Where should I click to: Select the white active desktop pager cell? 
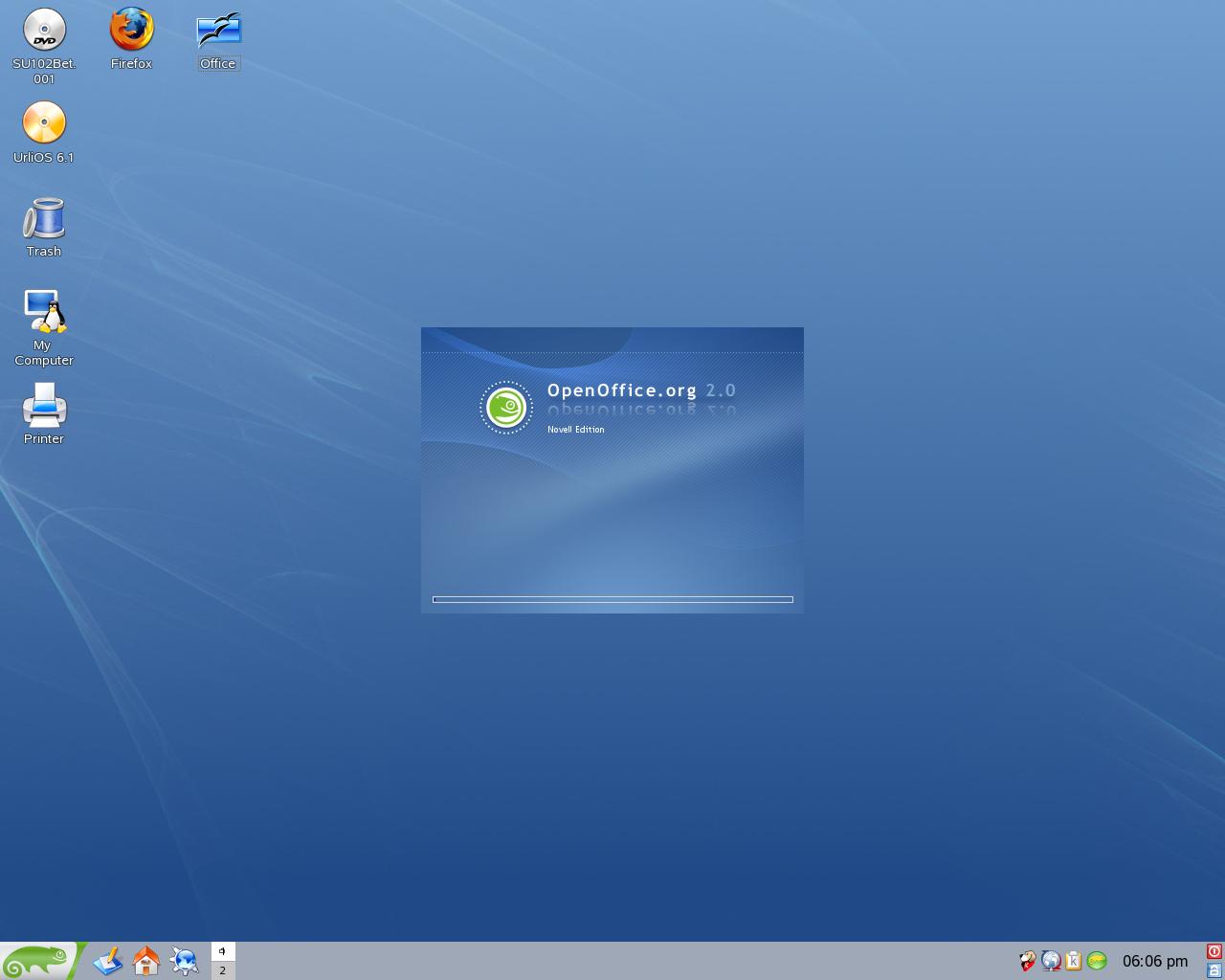[223, 951]
